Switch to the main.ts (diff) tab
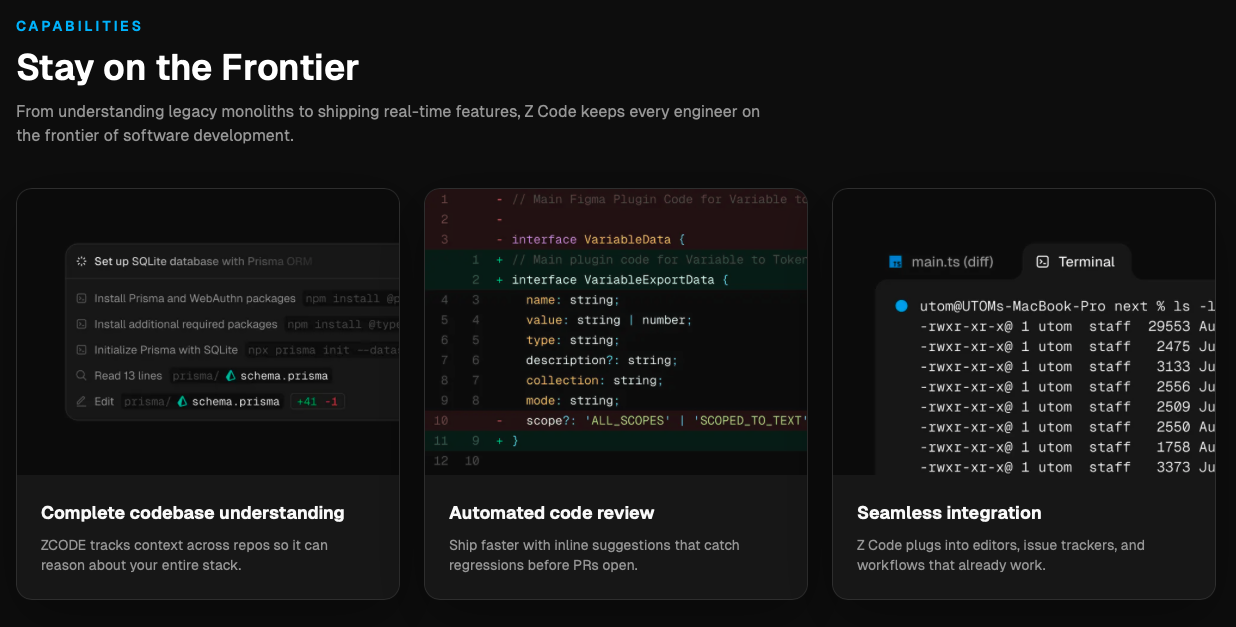The image size is (1236, 627). point(941,262)
